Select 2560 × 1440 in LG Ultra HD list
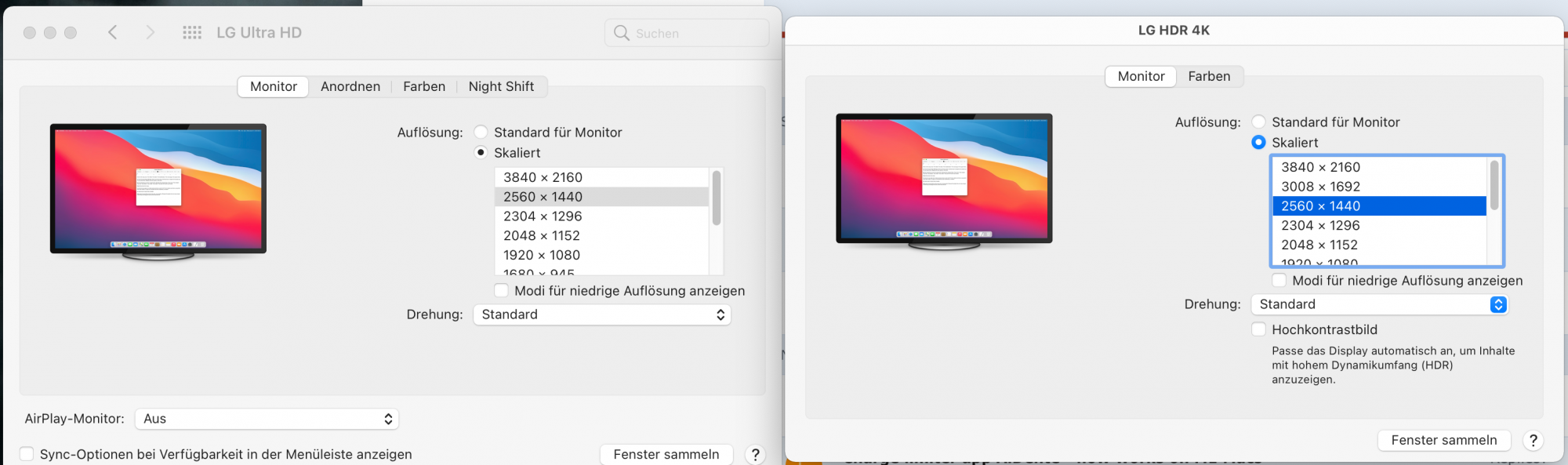The width and height of the screenshot is (1568, 465). pyautogui.click(x=601, y=197)
